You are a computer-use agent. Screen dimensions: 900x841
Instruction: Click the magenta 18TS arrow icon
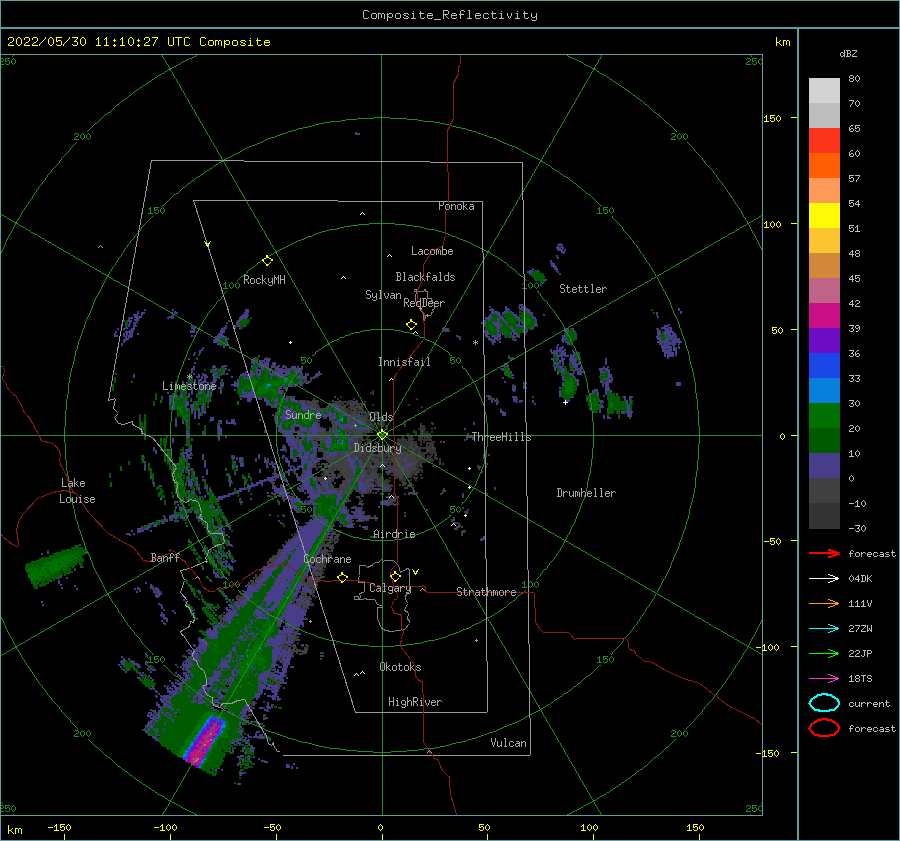point(824,679)
